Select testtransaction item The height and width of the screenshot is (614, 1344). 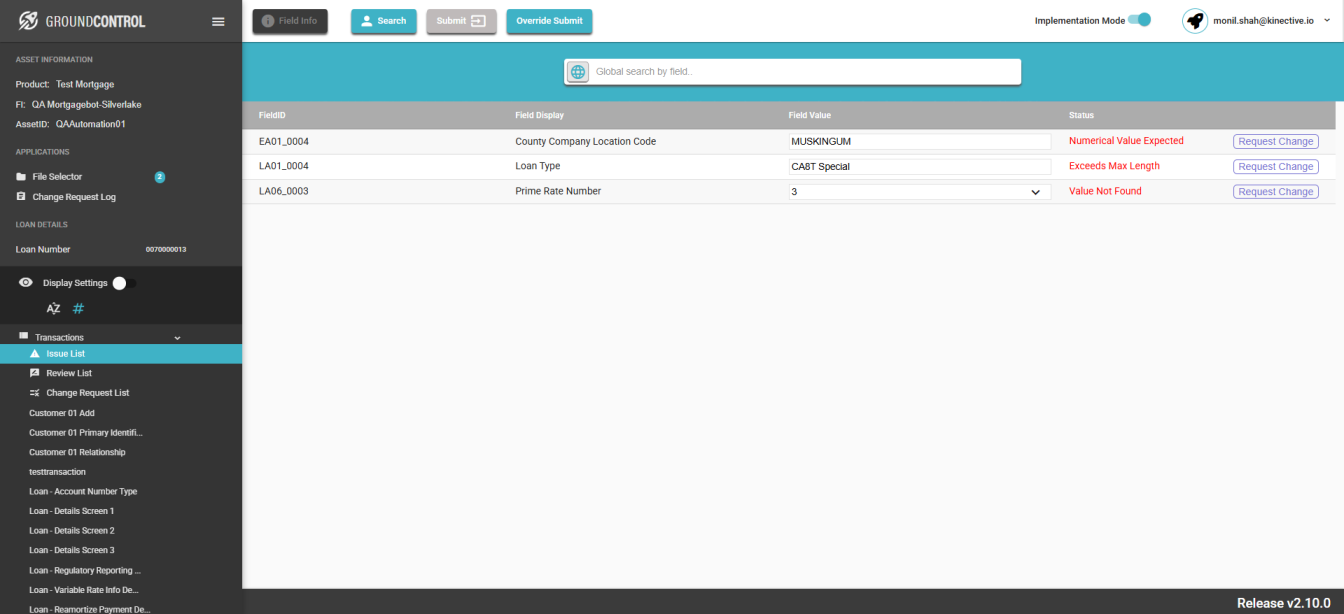(57, 472)
